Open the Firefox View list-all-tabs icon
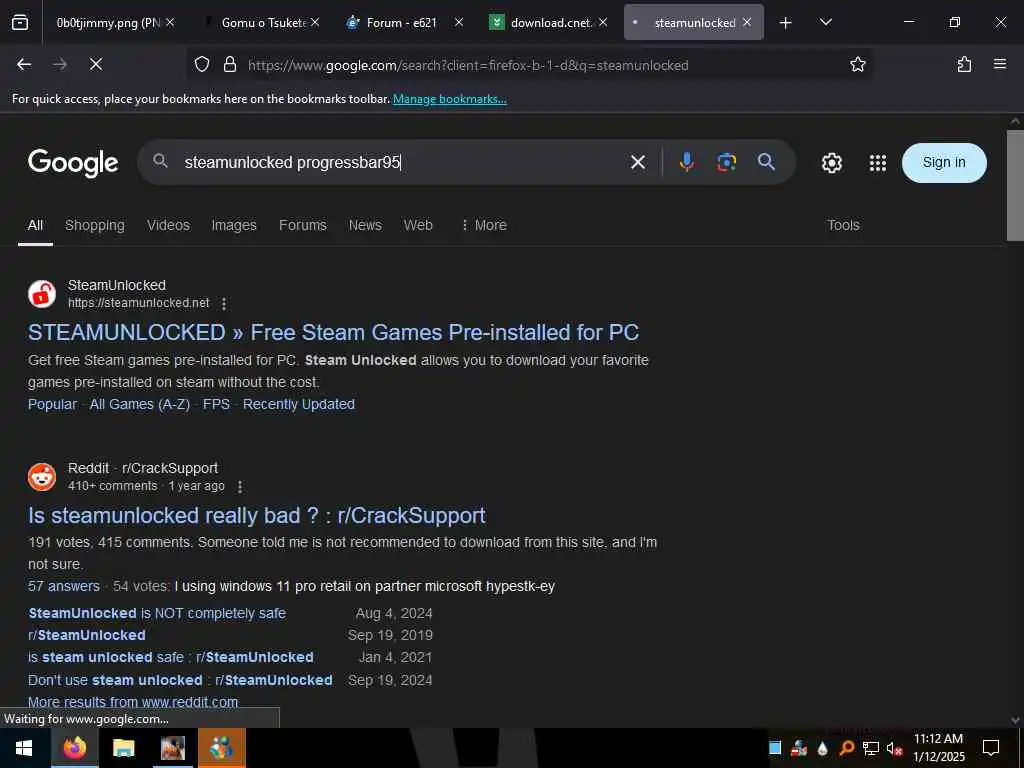 pos(20,23)
